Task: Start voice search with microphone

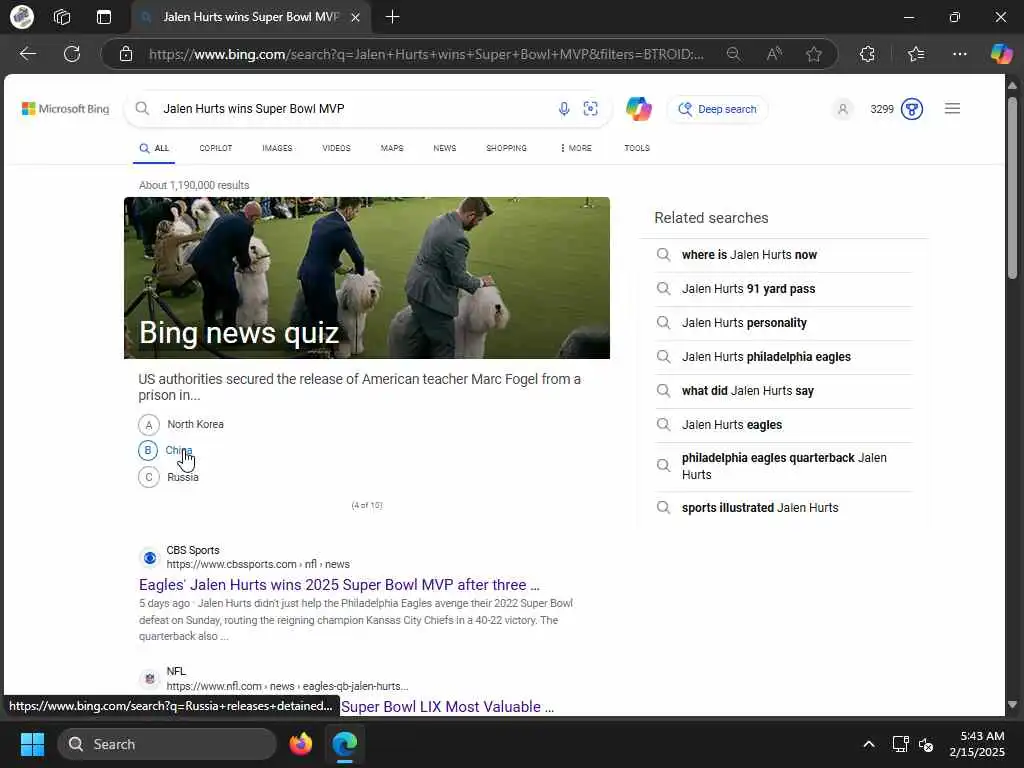Action: pos(564,109)
